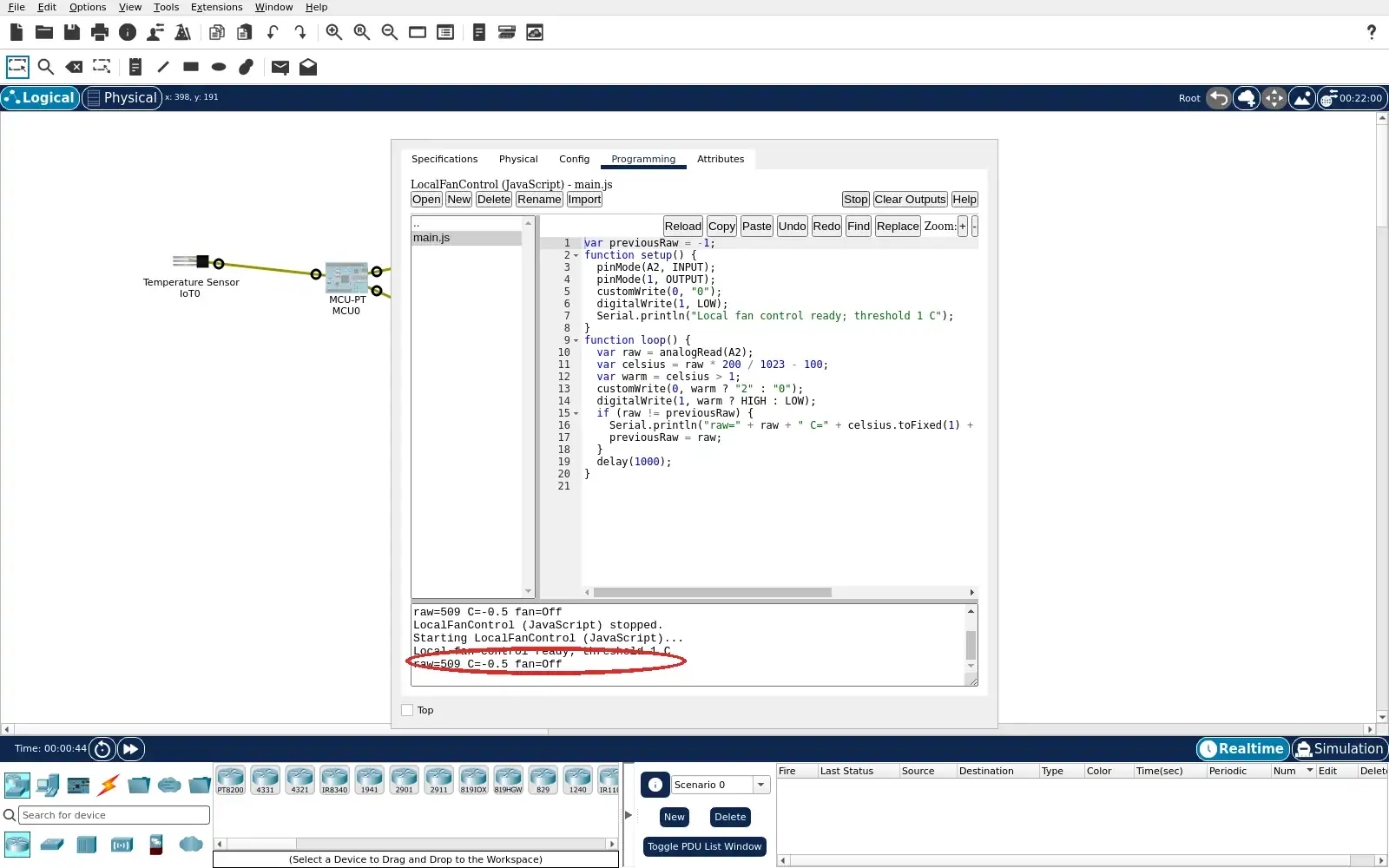Image resolution: width=1389 pixels, height=868 pixels.
Task: Click the Power Cycle Devices icon
Action: coord(102,748)
